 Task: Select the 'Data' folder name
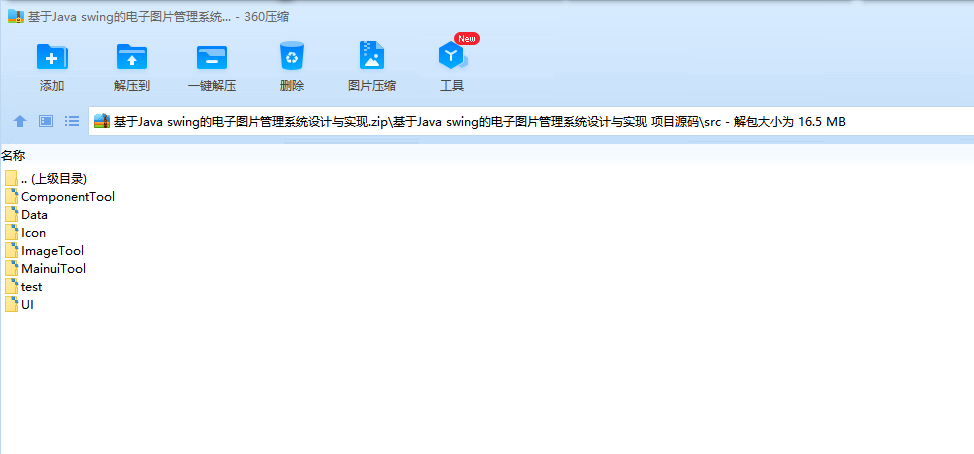(x=35, y=215)
